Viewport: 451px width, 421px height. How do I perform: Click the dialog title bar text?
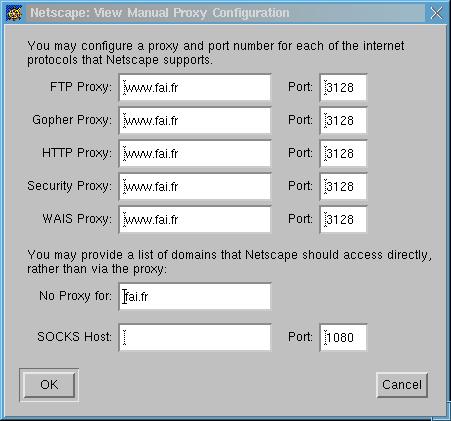pyautogui.click(x=160, y=13)
